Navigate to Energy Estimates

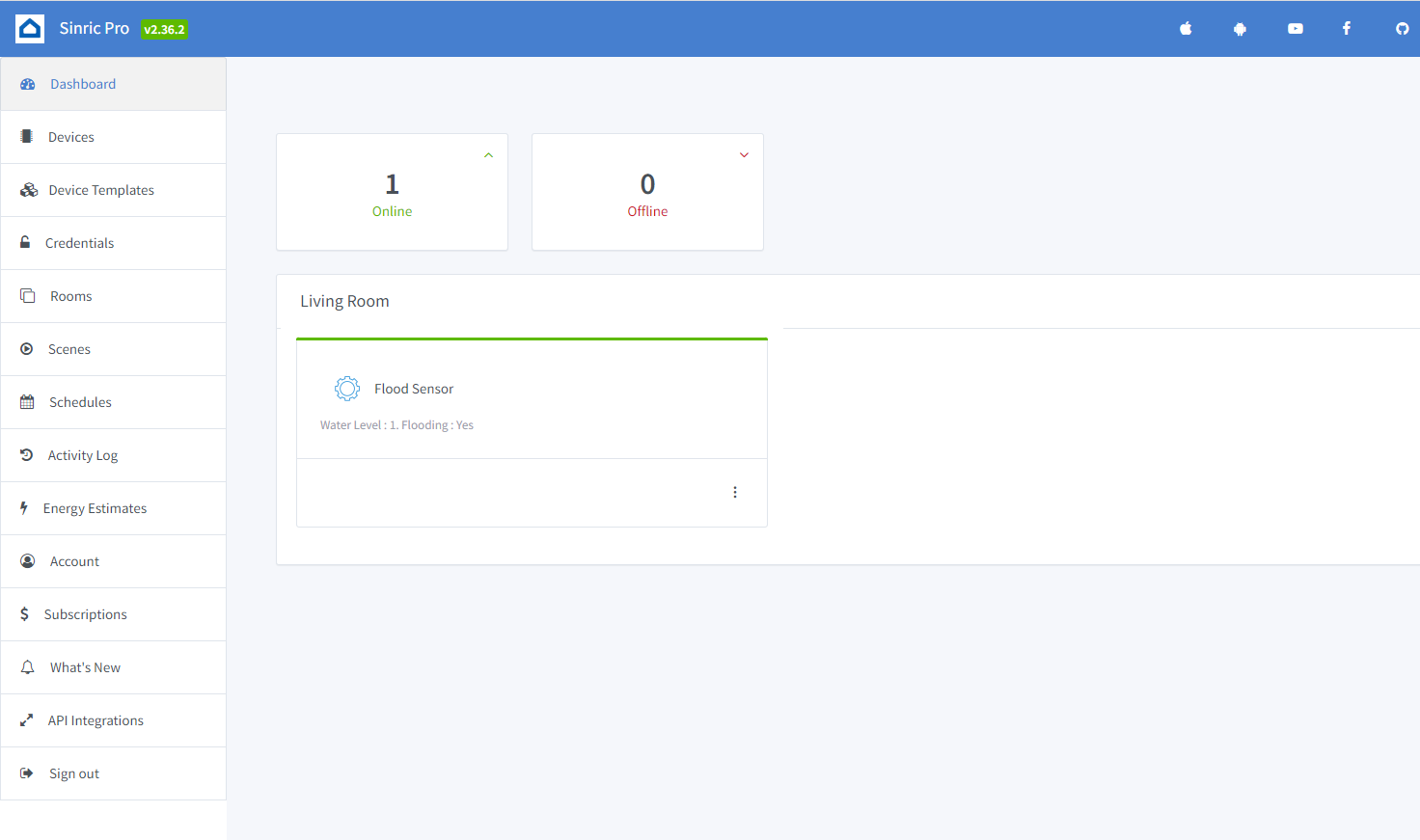click(95, 508)
